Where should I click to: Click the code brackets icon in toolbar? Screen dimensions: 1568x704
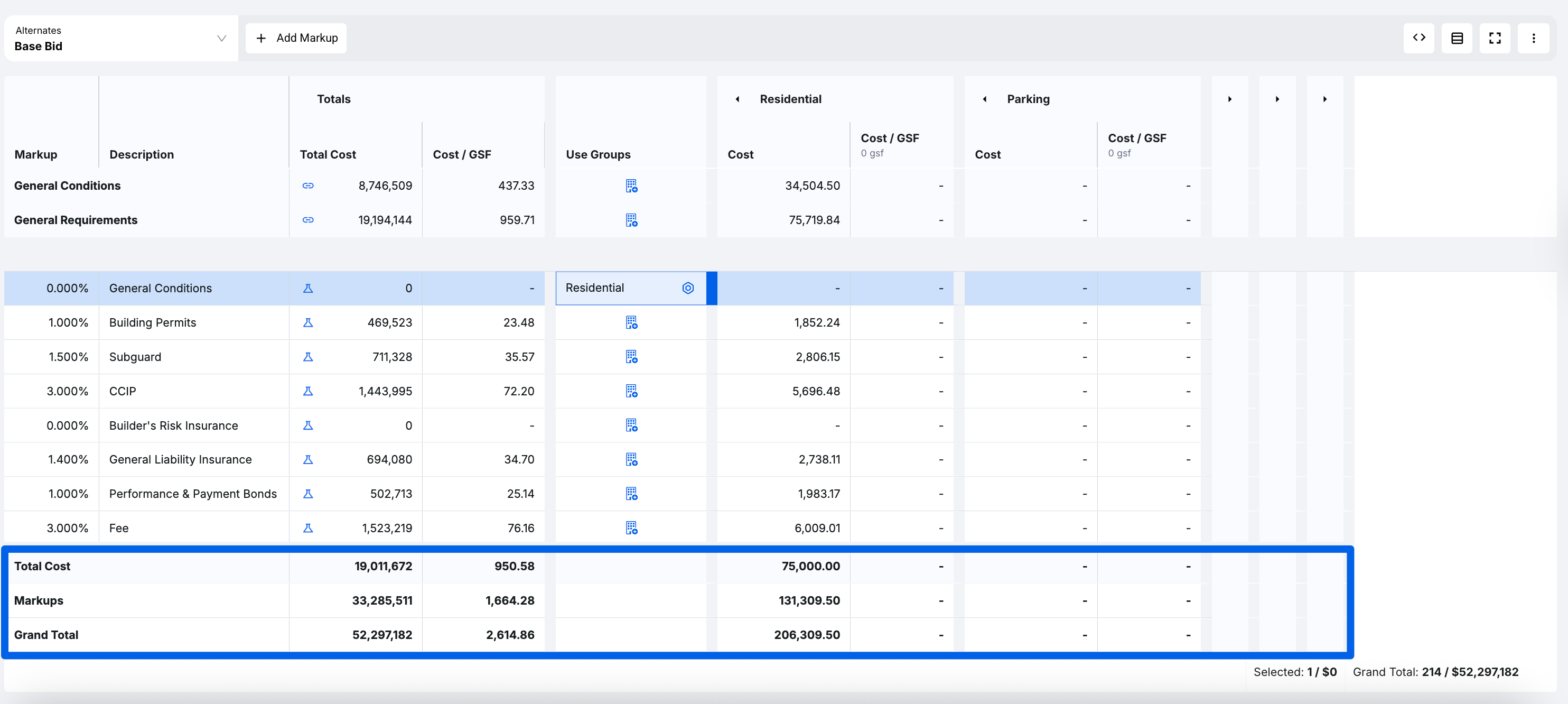click(1419, 38)
